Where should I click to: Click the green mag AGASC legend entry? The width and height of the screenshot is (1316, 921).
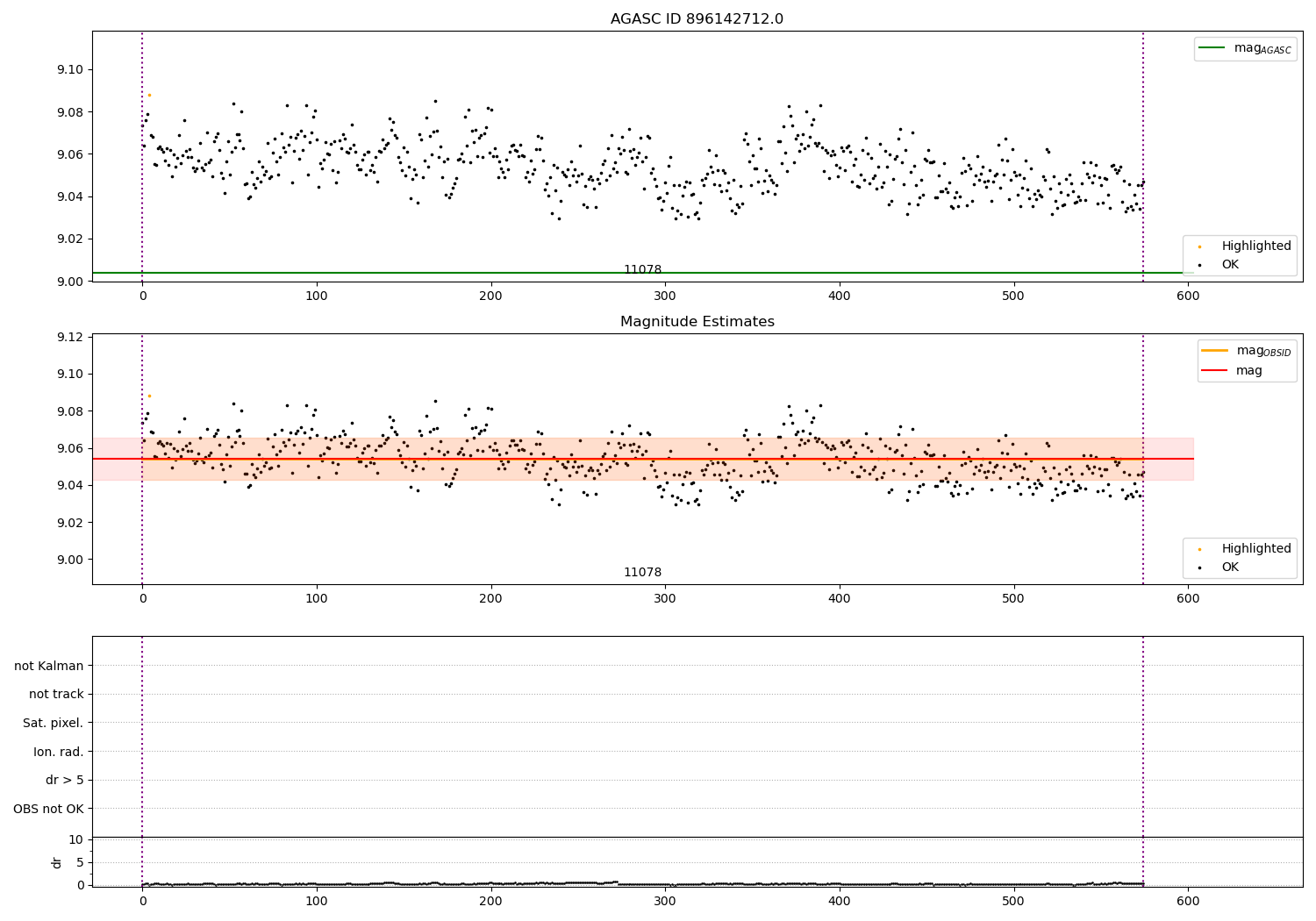(x=1245, y=48)
